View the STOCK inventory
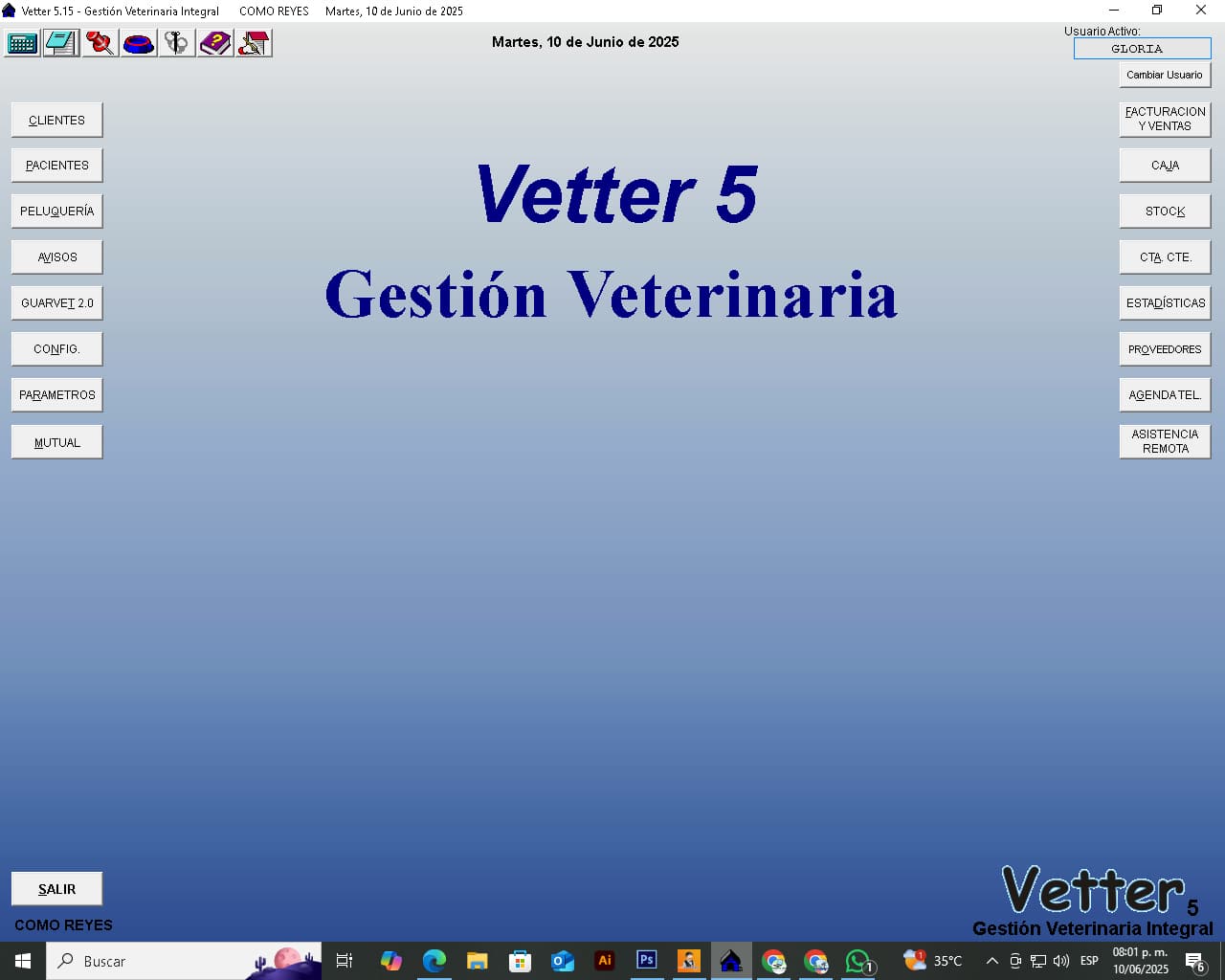This screenshot has height=980, width=1225. pos(1165,212)
